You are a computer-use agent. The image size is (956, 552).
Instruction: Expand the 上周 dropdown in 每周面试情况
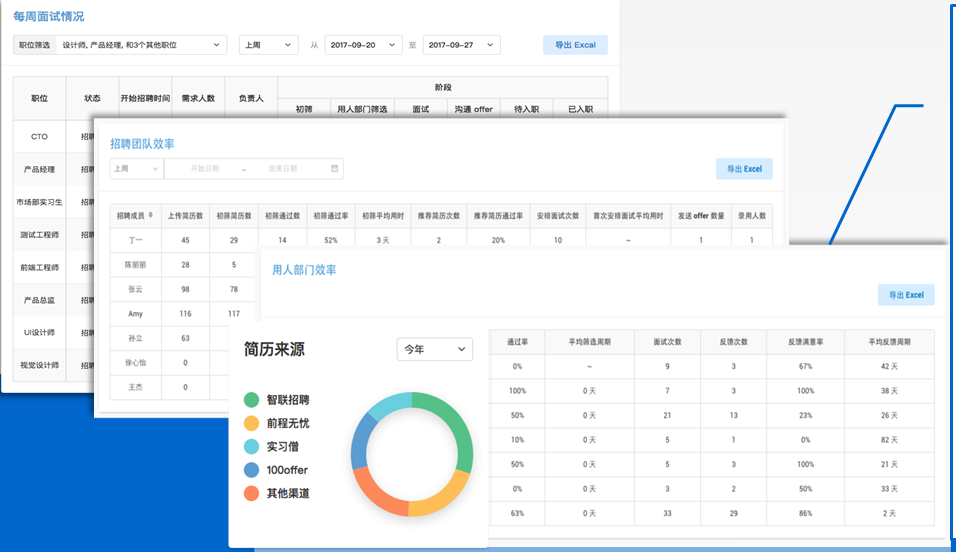coord(268,45)
